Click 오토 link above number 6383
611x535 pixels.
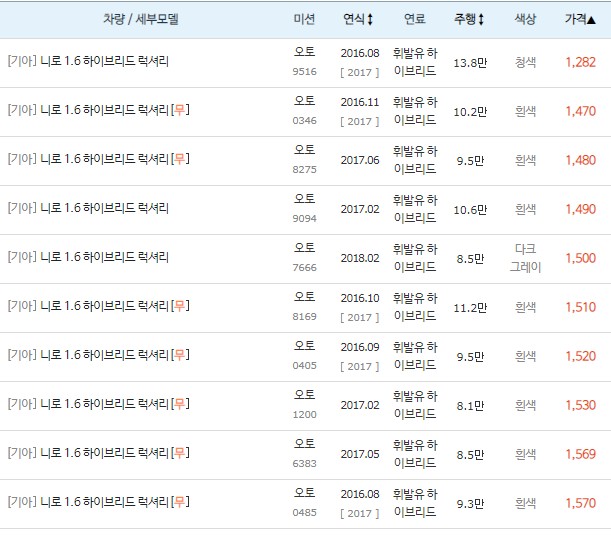coord(304,444)
